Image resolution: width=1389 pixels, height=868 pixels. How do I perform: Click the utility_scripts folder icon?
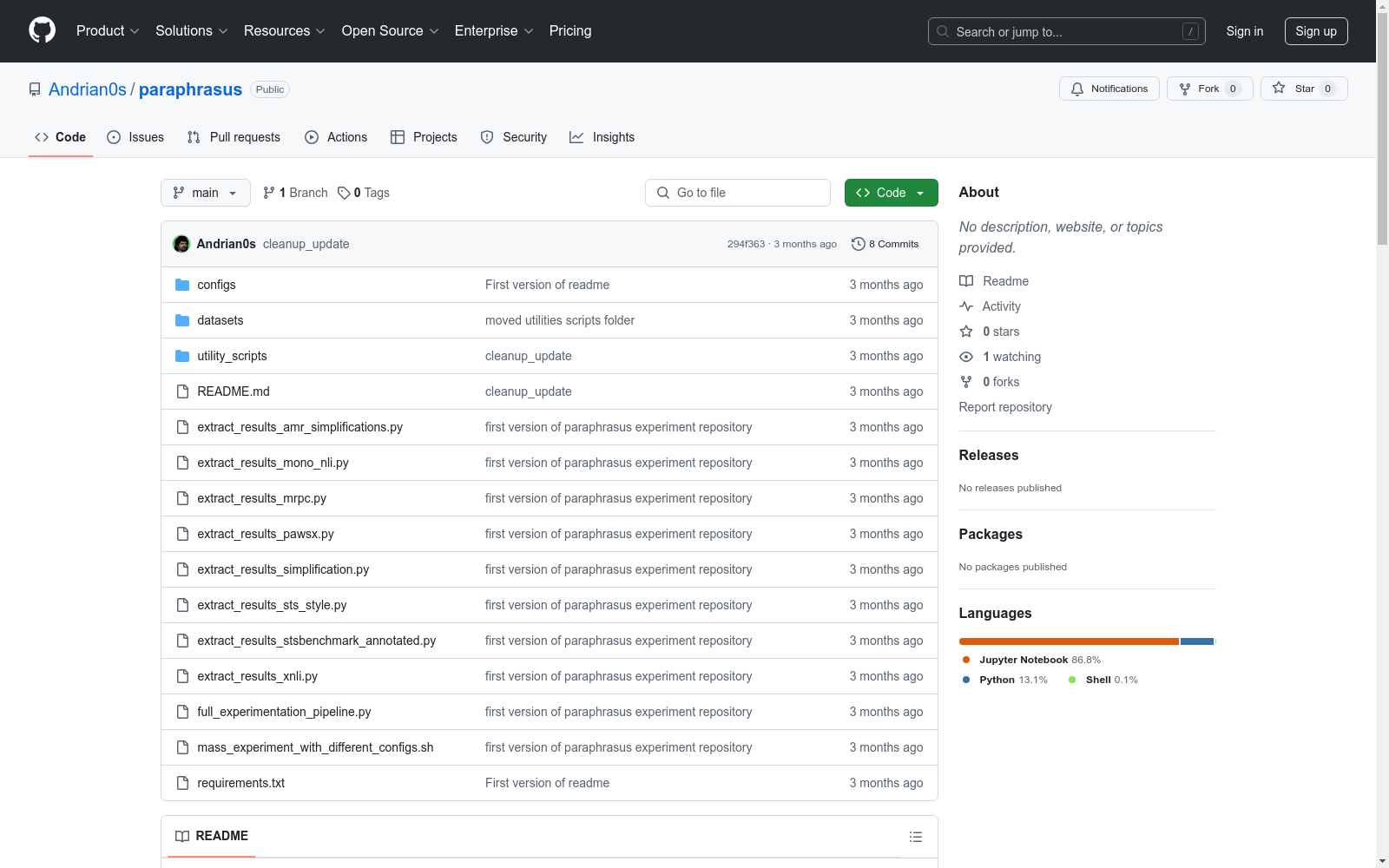pos(182,356)
